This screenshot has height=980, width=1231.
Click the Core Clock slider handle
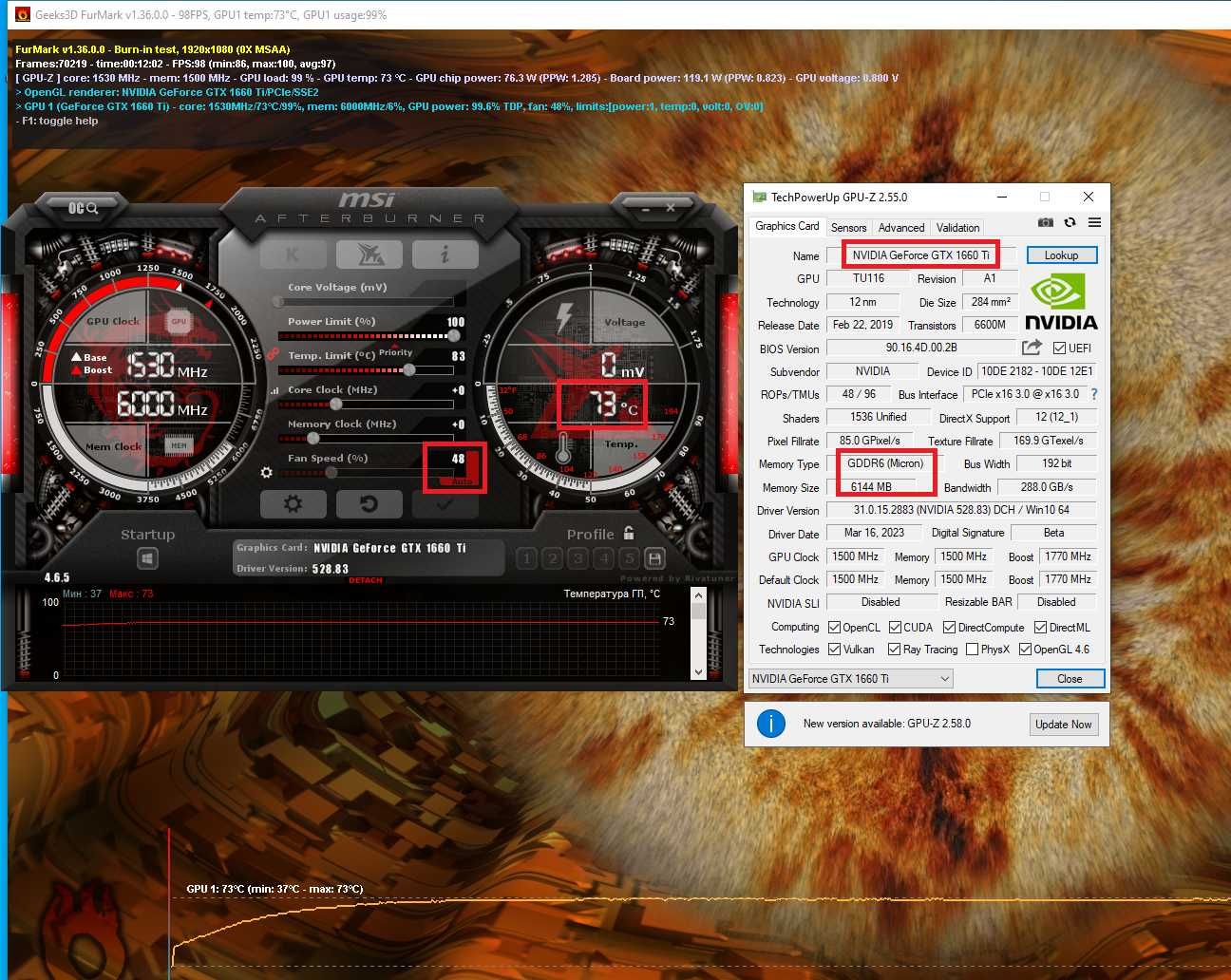coord(335,404)
